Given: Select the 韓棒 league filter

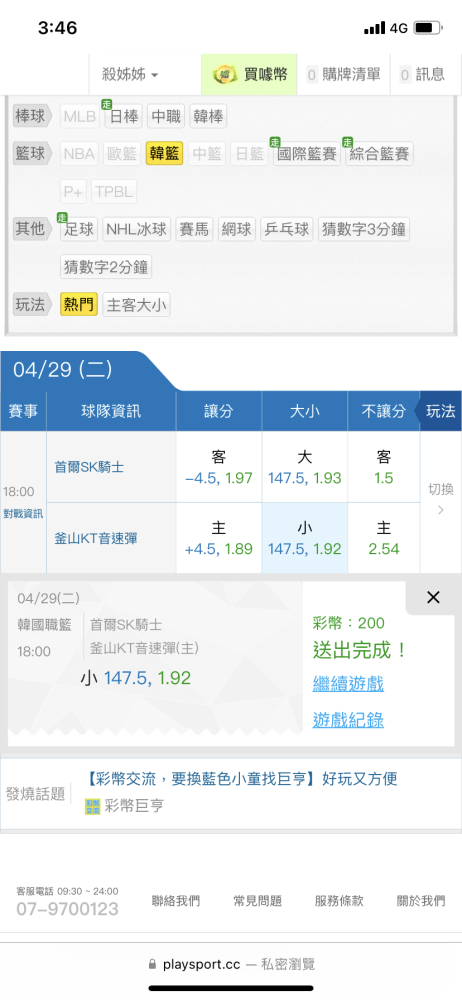Looking at the screenshot, I should (x=208, y=117).
